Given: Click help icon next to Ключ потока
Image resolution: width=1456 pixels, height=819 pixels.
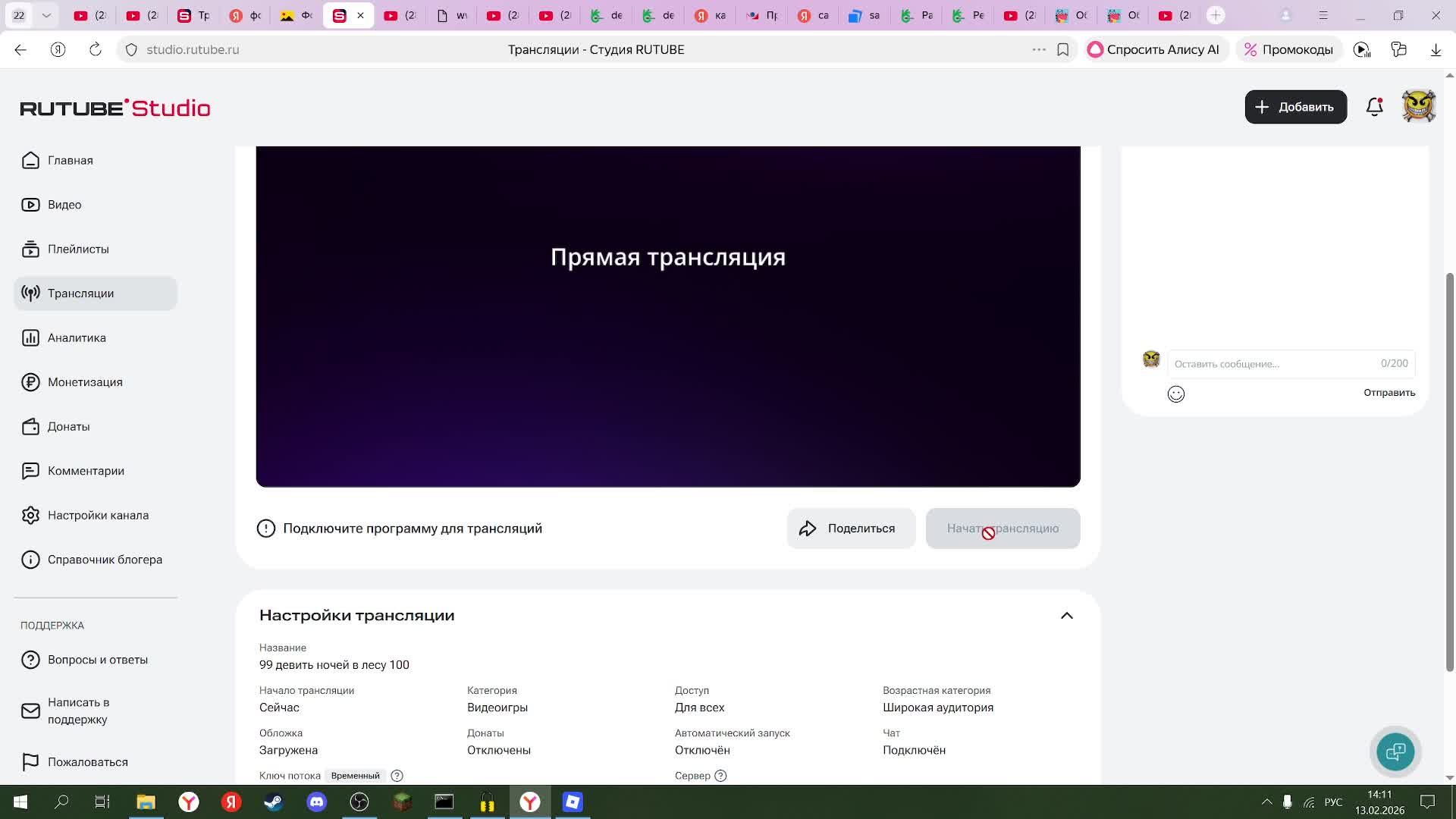Looking at the screenshot, I should (x=397, y=776).
